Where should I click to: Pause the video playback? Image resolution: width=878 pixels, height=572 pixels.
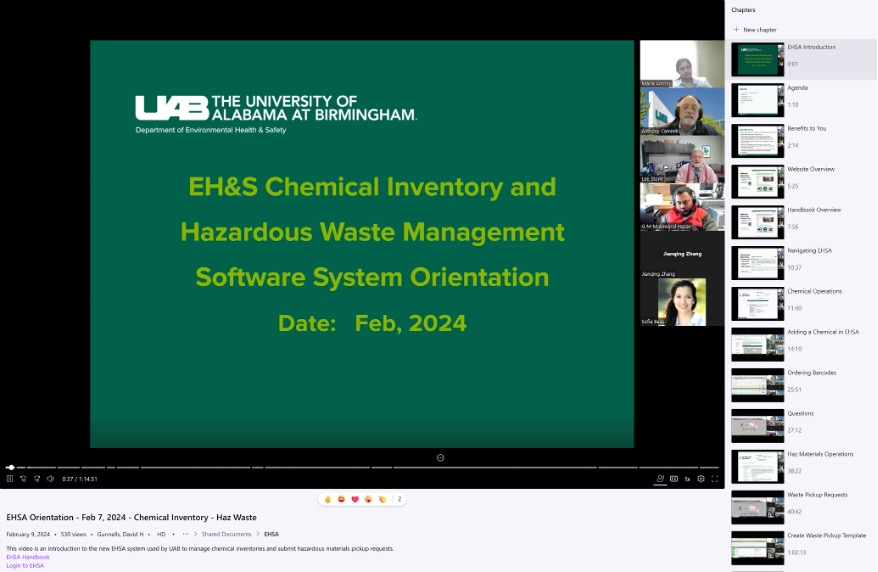[x=10, y=479]
